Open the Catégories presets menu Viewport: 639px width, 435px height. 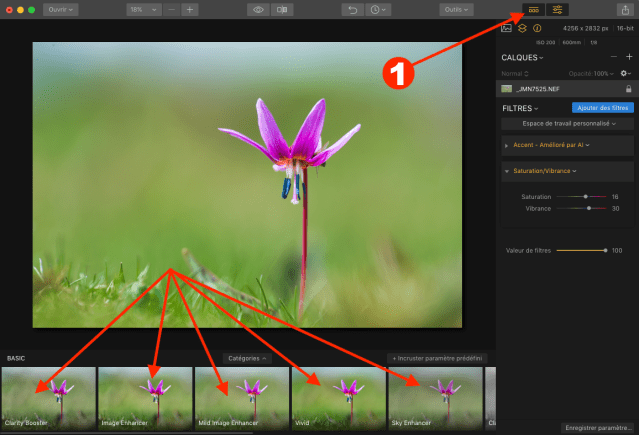tap(248, 357)
